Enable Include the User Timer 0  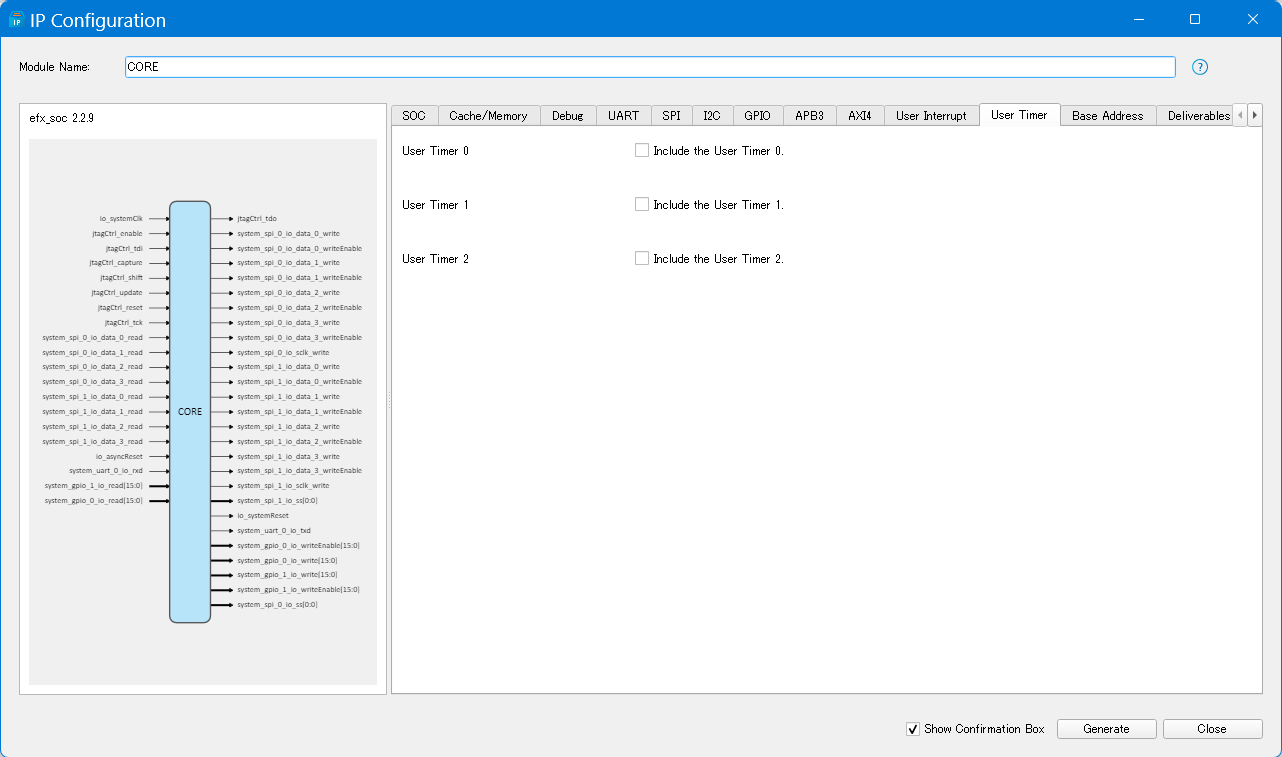(642, 151)
